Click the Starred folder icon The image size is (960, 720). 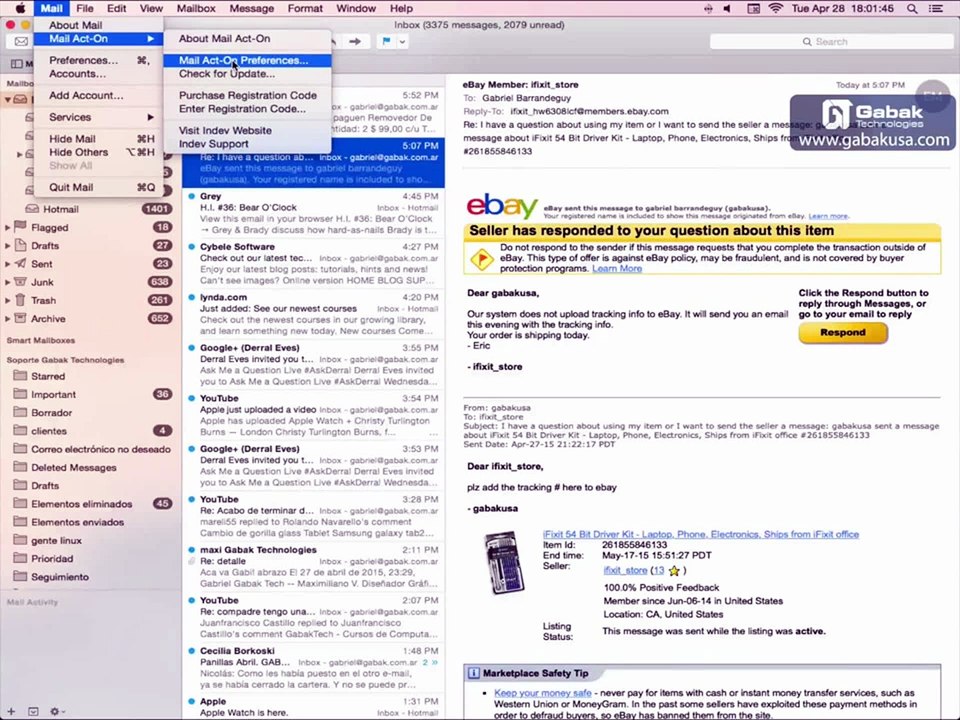tap(20, 375)
